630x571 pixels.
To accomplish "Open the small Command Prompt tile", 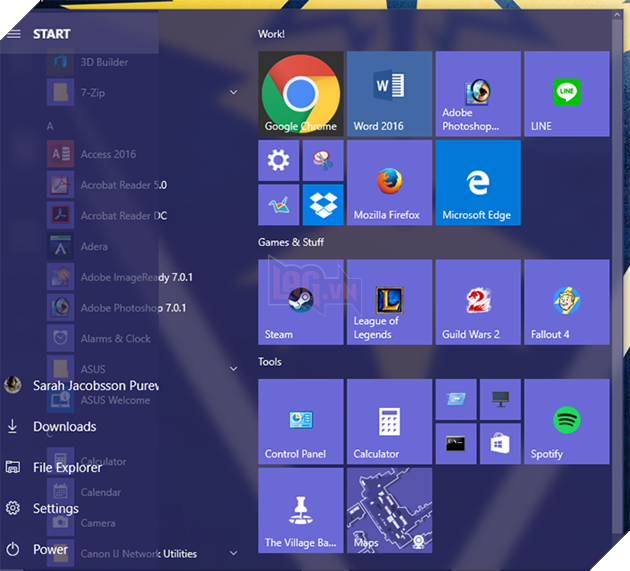I will [456, 444].
